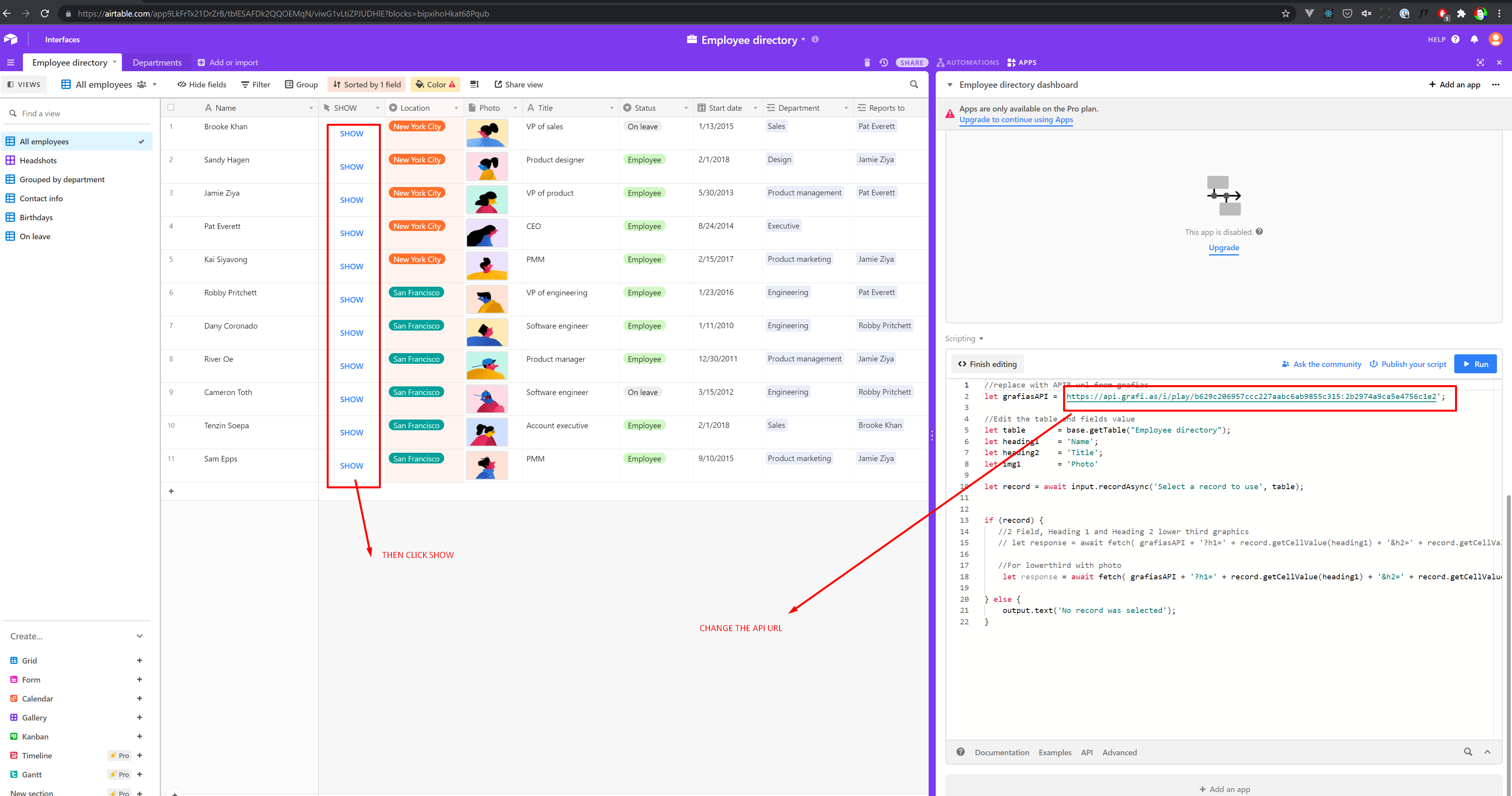Viewport: 1512px width, 796px height.
Task: Open the Color options button
Action: [x=435, y=85]
